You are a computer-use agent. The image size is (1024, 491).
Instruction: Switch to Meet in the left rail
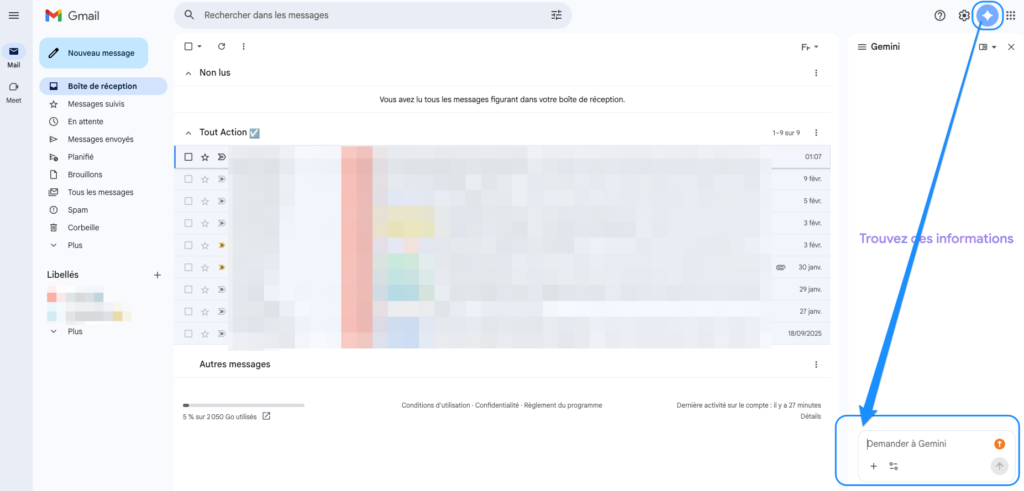(14, 90)
